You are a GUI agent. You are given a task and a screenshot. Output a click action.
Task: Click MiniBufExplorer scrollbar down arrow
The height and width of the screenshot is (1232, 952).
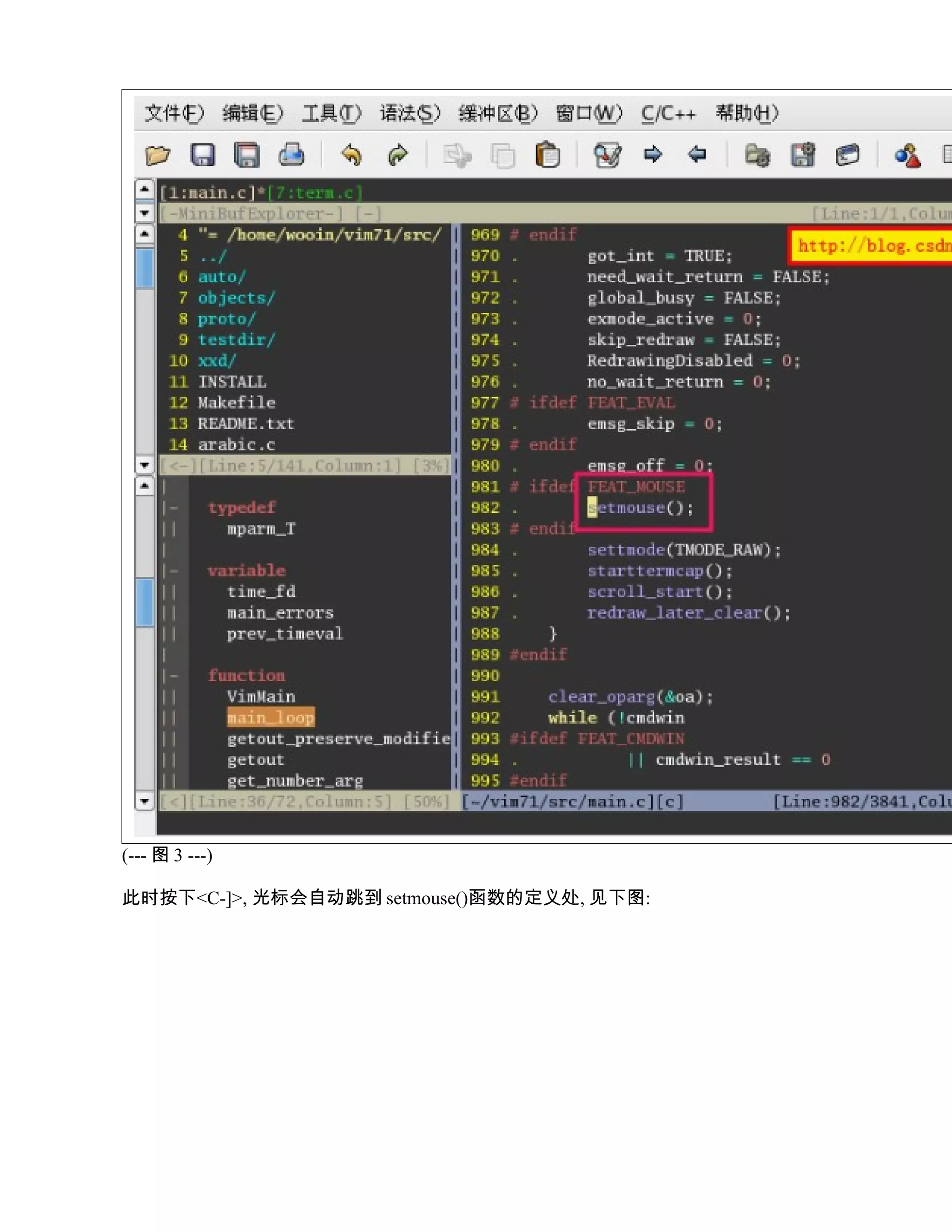(x=145, y=213)
